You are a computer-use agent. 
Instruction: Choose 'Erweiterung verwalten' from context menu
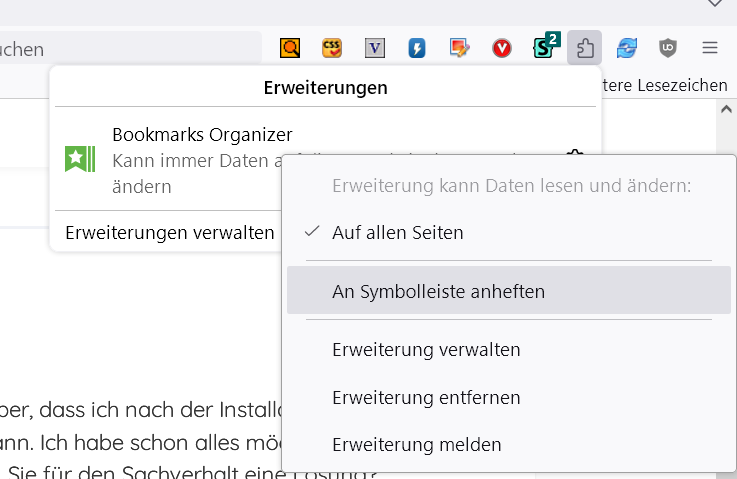click(x=426, y=350)
